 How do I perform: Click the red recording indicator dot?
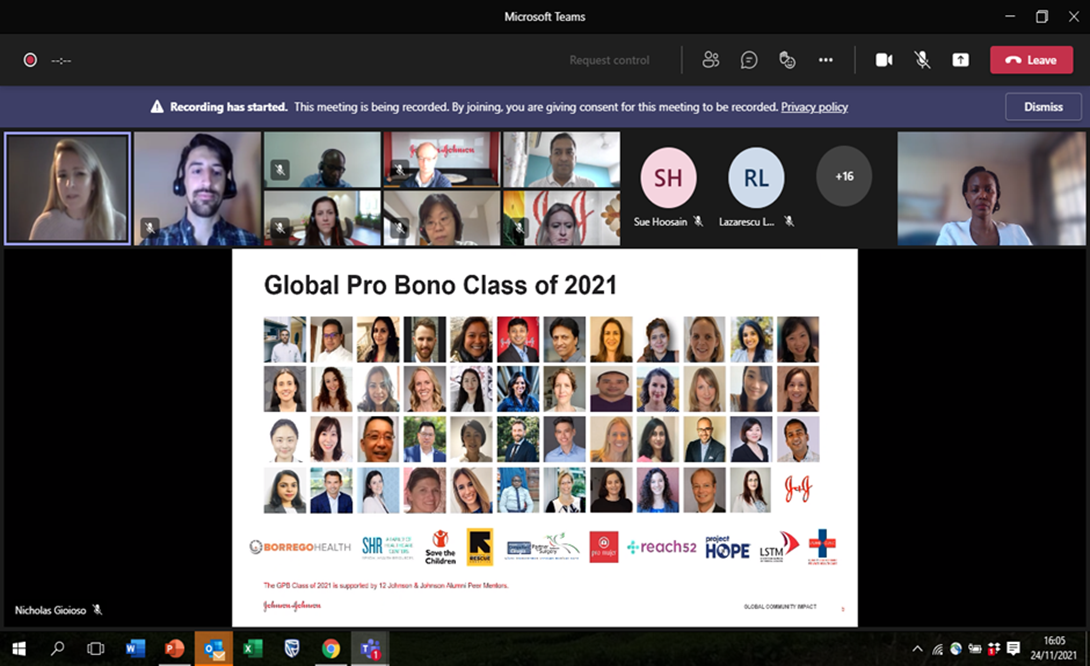pyautogui.click(x=28, y=60)
